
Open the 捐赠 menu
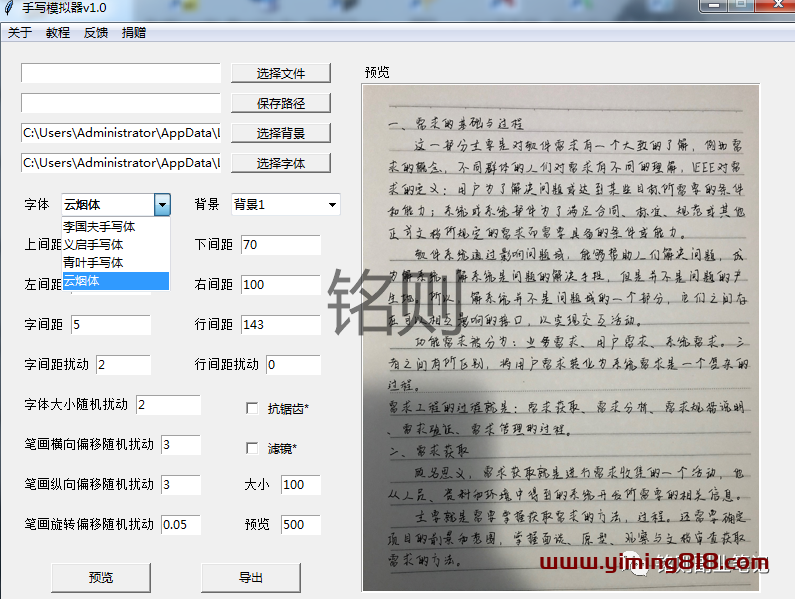134,32
